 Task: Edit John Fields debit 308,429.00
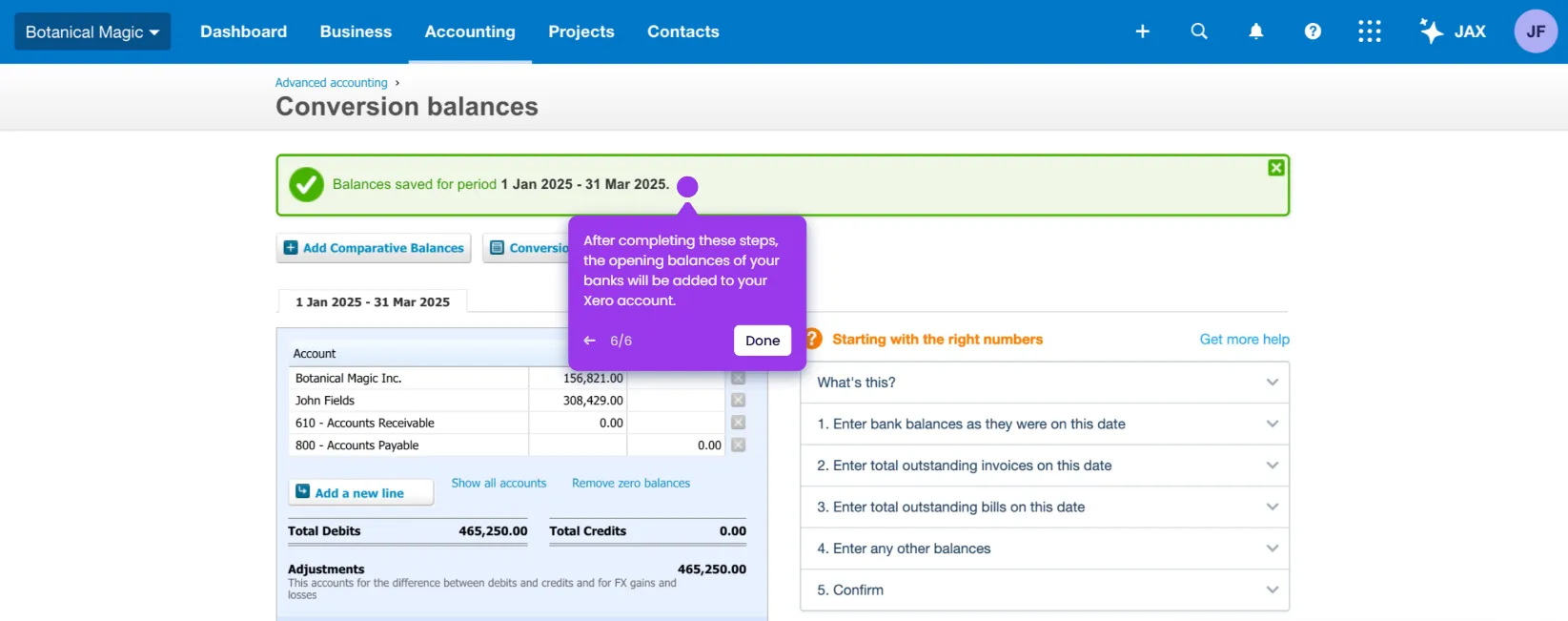tap(578, 401)
